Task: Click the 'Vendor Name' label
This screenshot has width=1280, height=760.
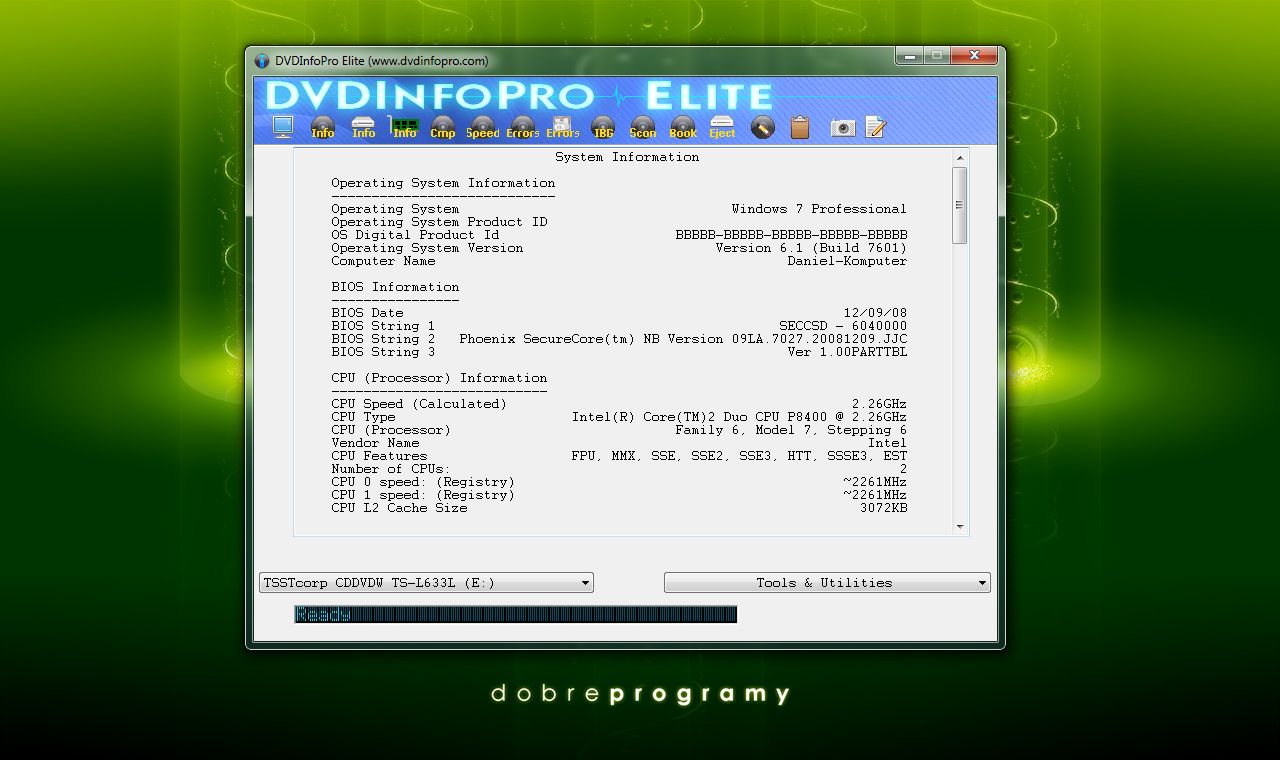Action: [x=375, y=443]
